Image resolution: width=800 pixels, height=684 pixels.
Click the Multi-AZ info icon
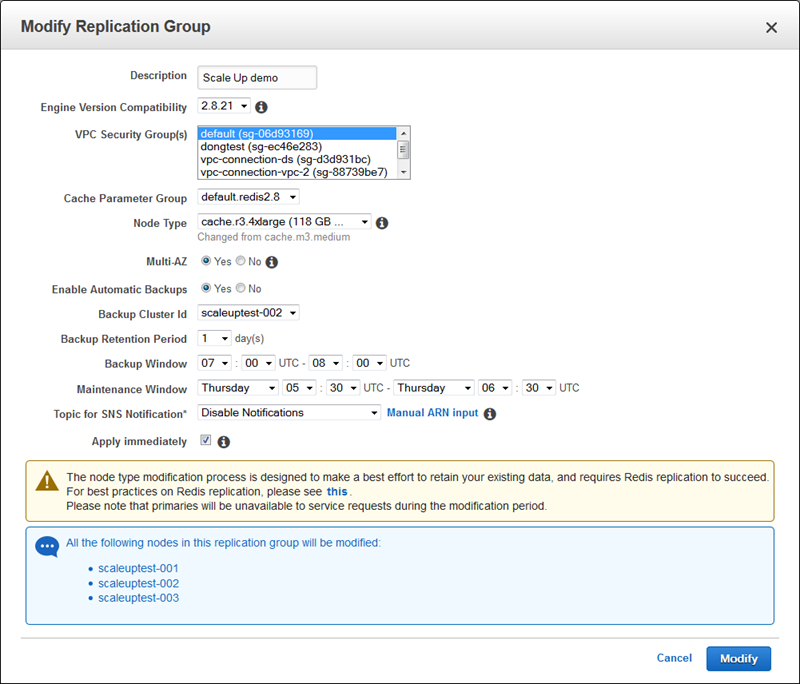pyautogui.click(x=271, y=262)
